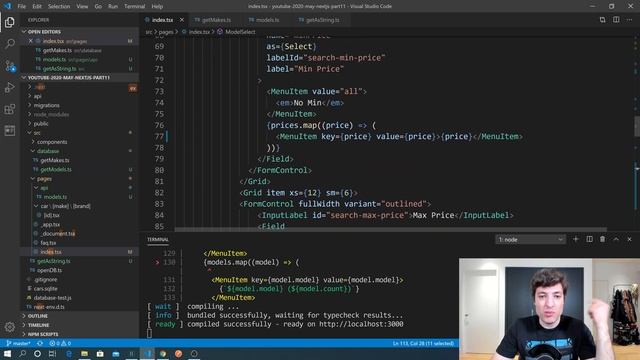Image resolution: width=640 pixels, height=360 pixels.
Task: Expand the migrations folder
Action: (x=47, y=105)
